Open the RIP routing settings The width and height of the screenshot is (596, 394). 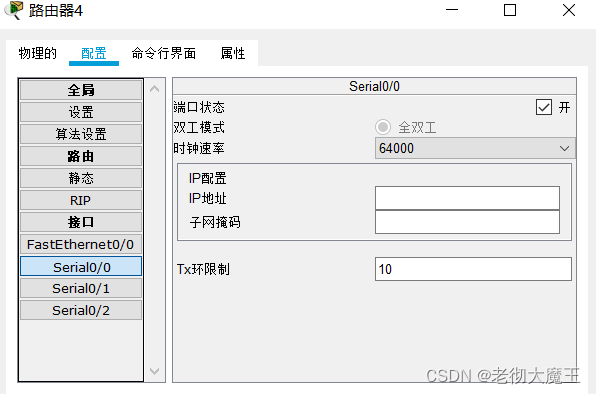click(81, 200)
